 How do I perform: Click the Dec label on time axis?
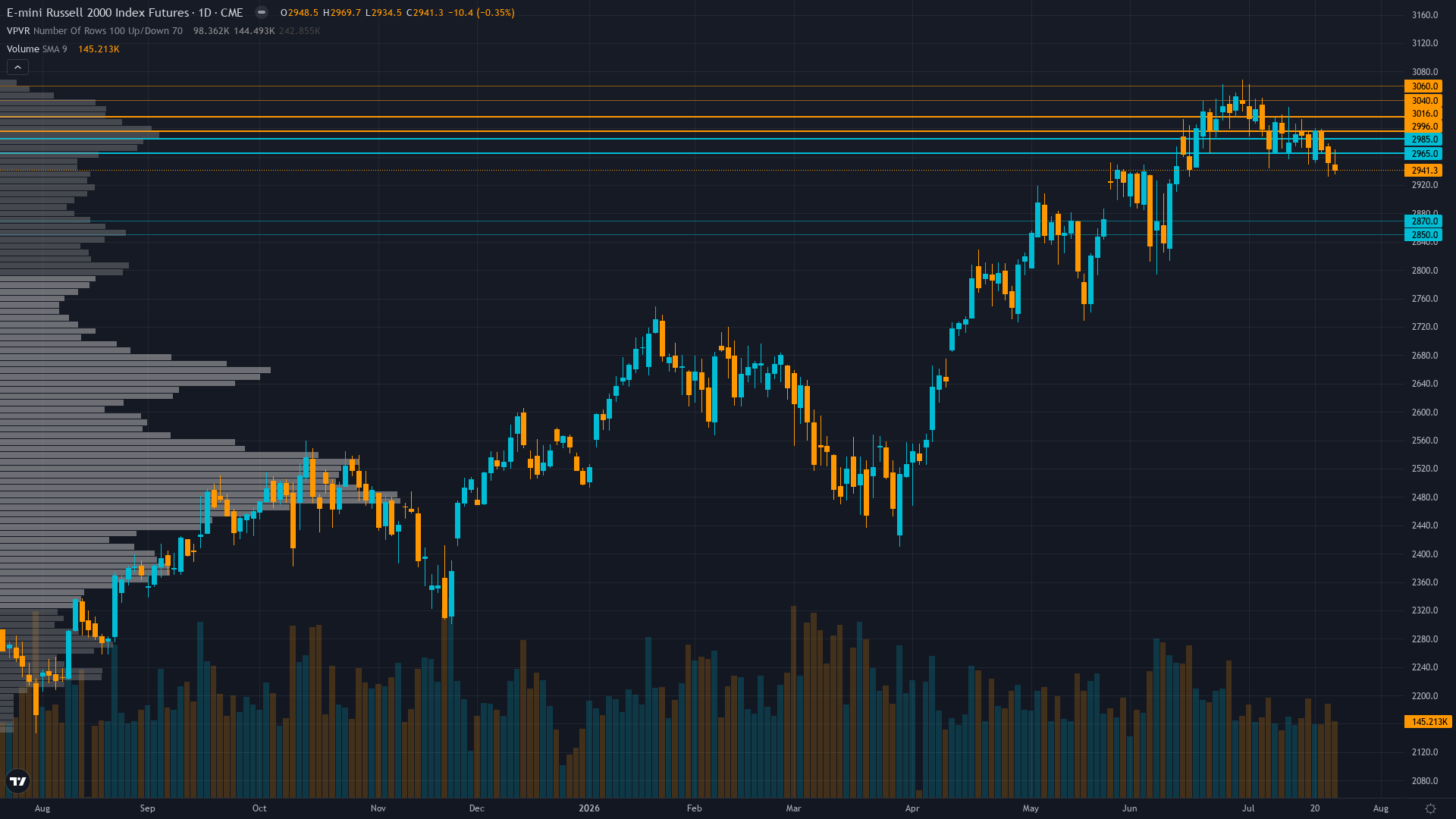[x=477, y=808]
